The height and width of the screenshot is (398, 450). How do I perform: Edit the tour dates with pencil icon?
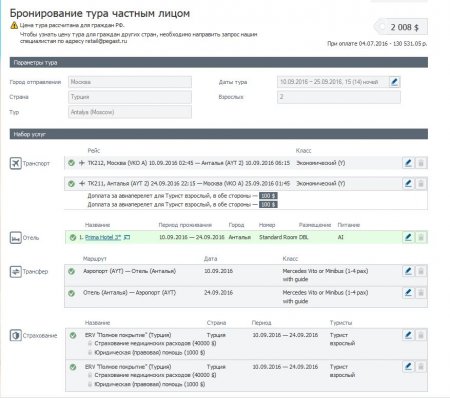coord(394,82)
